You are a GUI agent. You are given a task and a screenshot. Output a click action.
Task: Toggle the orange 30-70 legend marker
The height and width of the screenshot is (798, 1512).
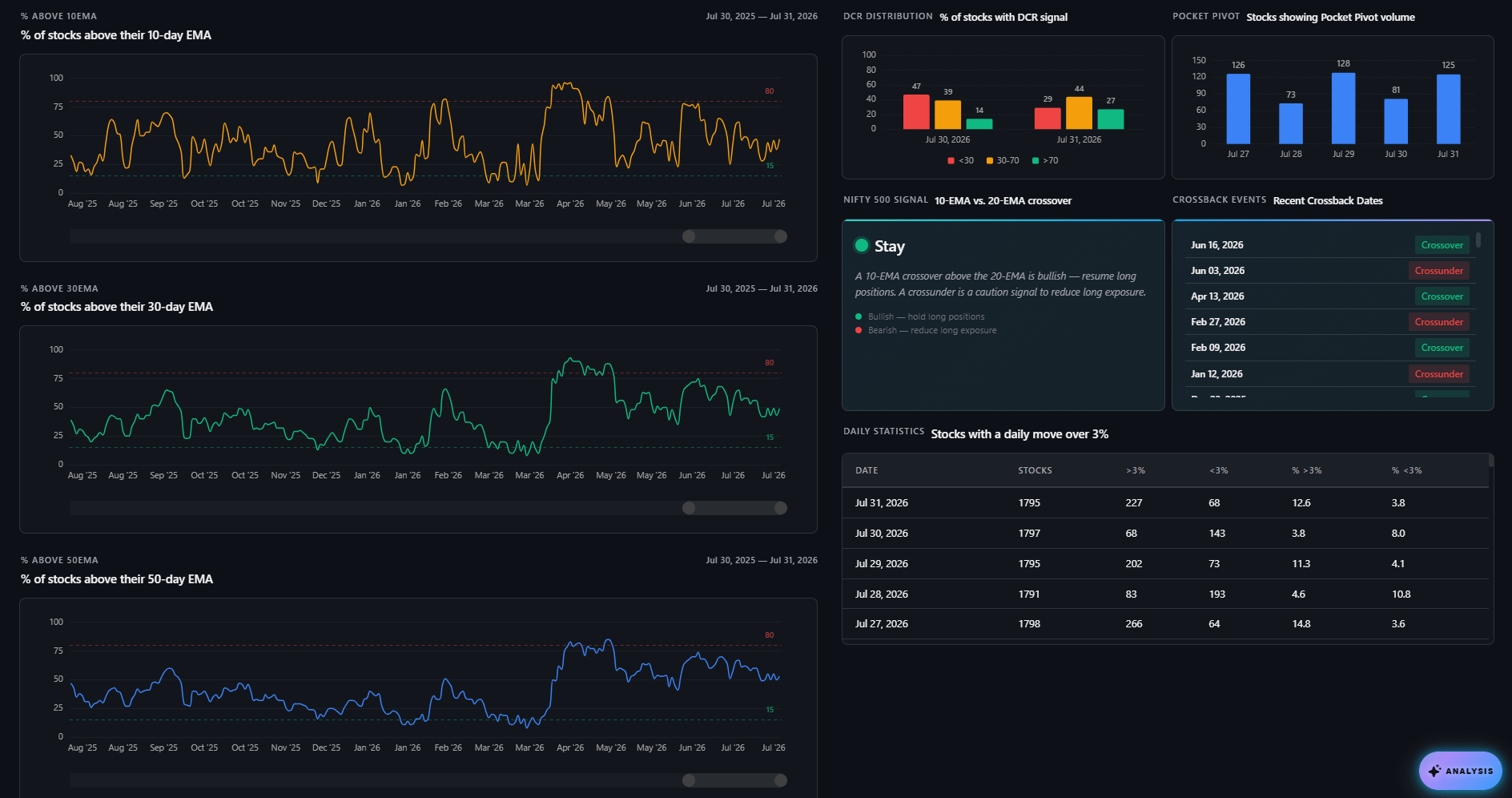click(x=990, y=161)
